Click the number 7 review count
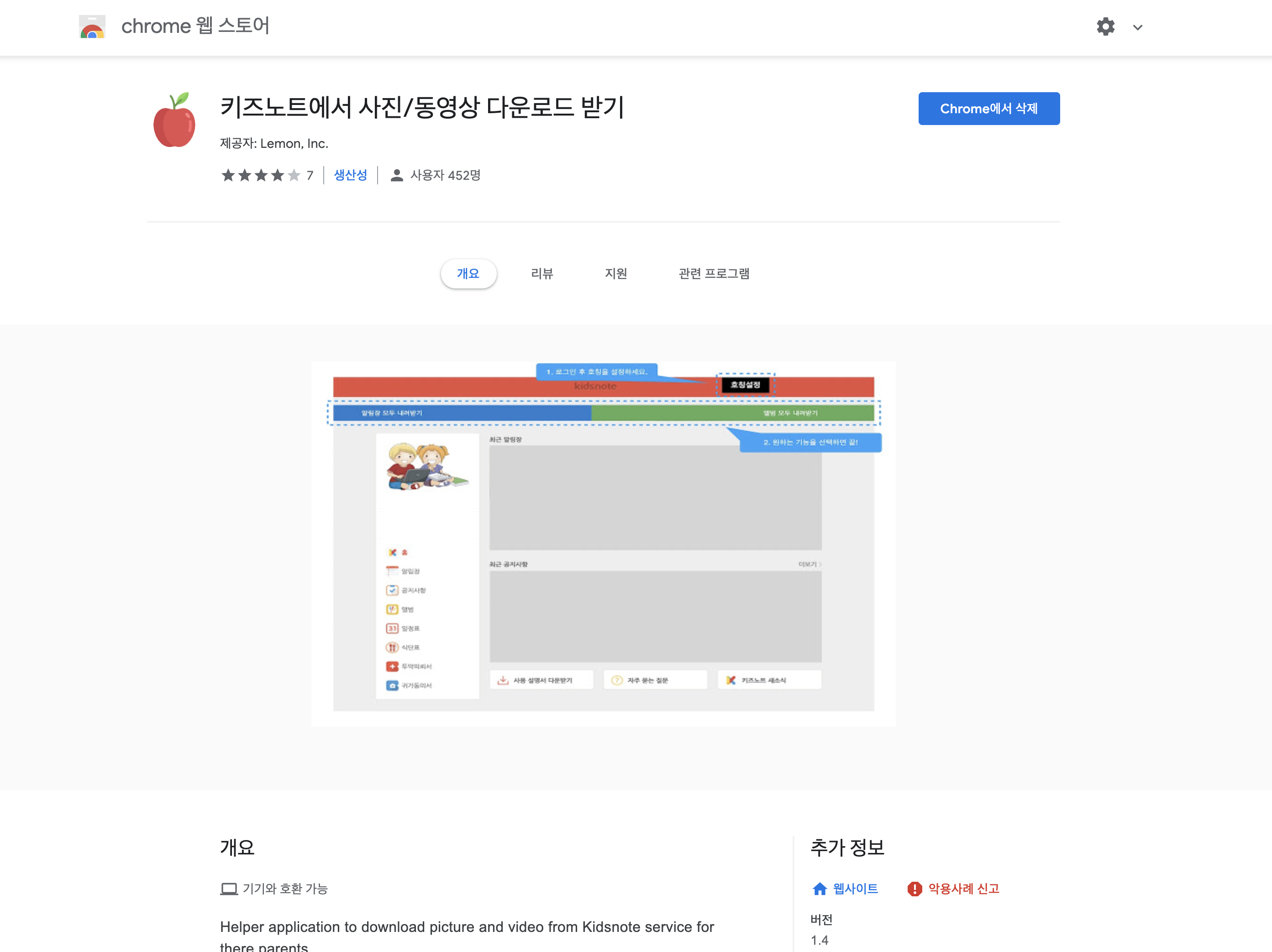The width and height of the screenshot is (1272, 952). [x=310, y=175]
